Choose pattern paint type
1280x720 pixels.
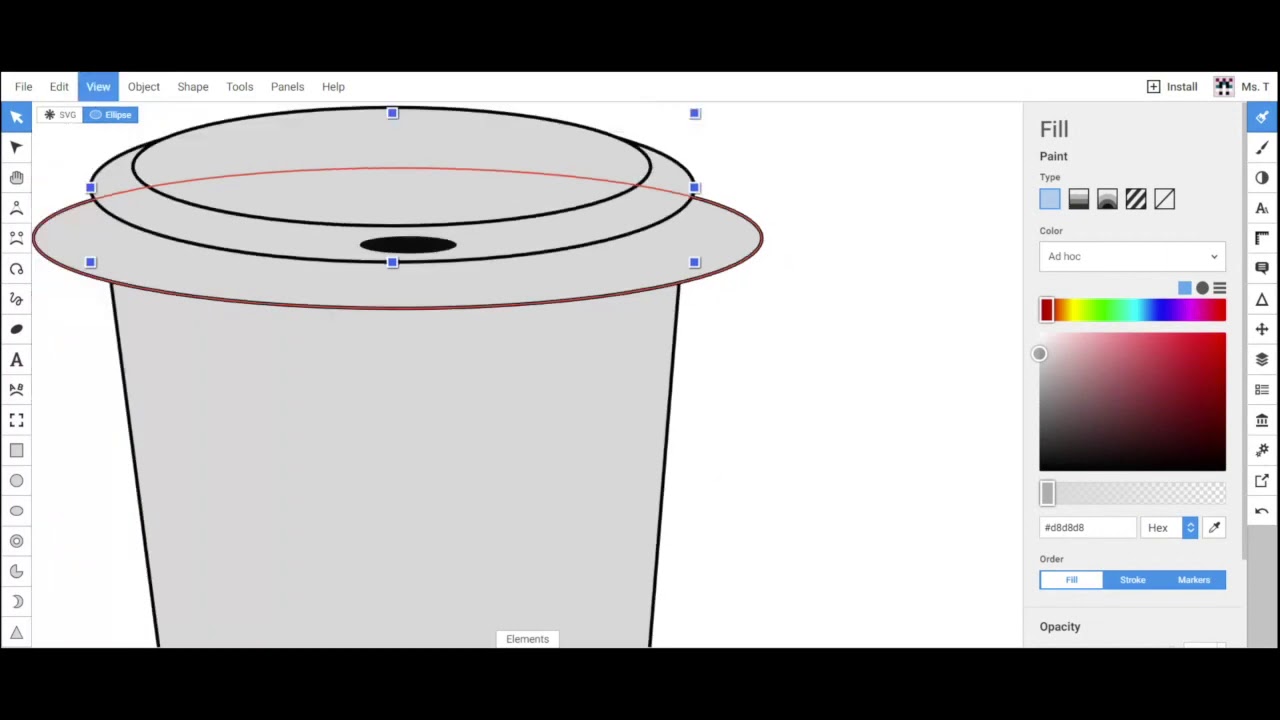point(1136,200)
